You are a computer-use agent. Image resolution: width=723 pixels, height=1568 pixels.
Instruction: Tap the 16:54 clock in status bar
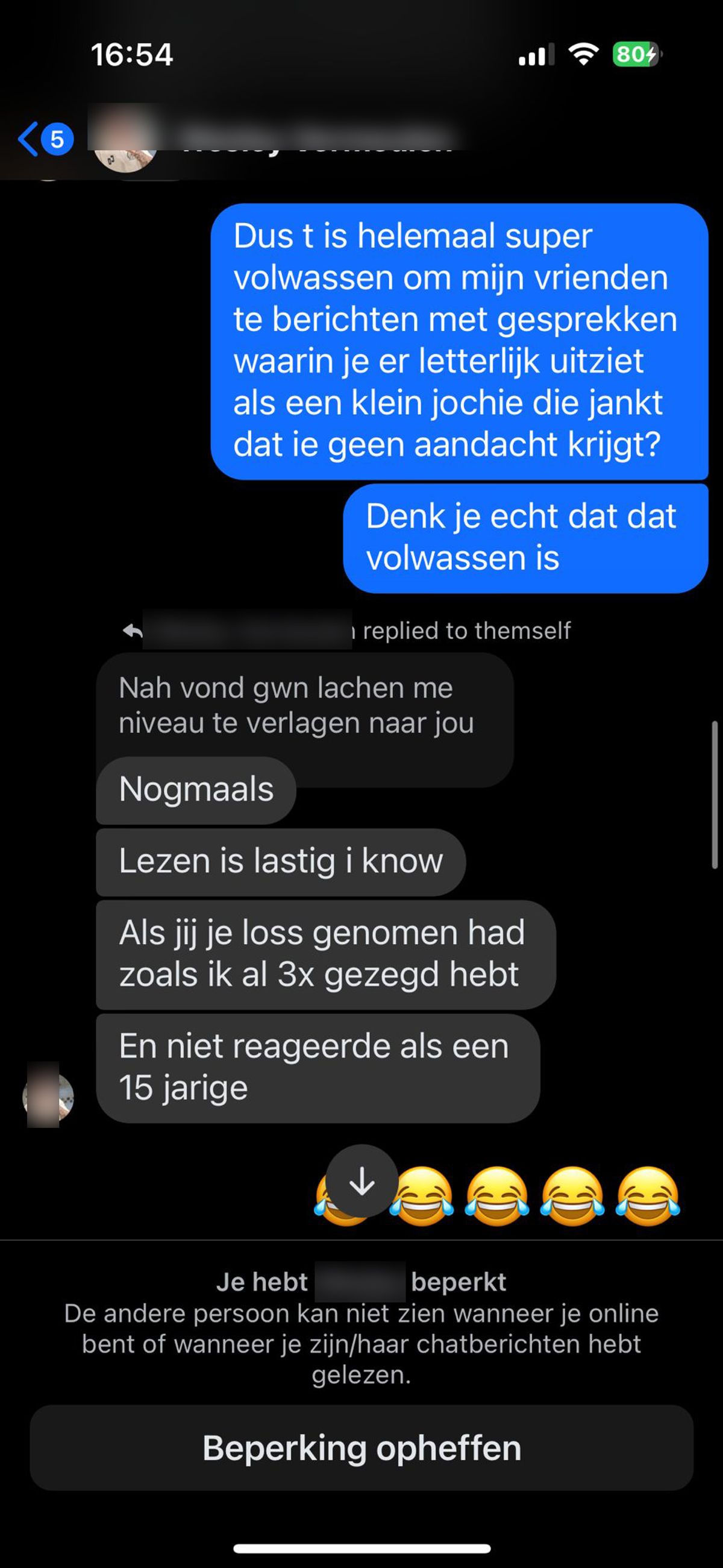click(x=132, y=55)
